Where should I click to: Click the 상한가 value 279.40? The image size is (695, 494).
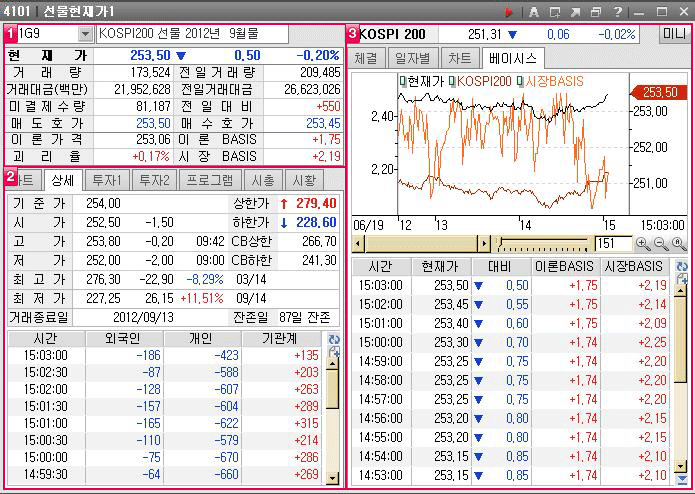(316, 203)
